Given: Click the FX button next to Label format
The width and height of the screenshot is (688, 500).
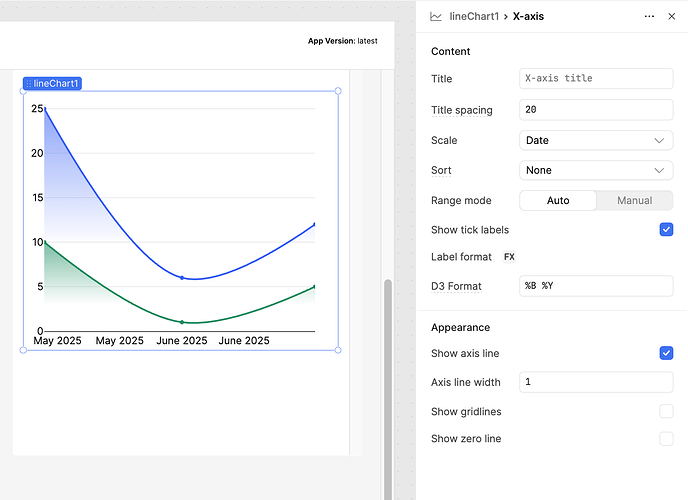Looking at the screenshot, I should (x=509, y=257).
